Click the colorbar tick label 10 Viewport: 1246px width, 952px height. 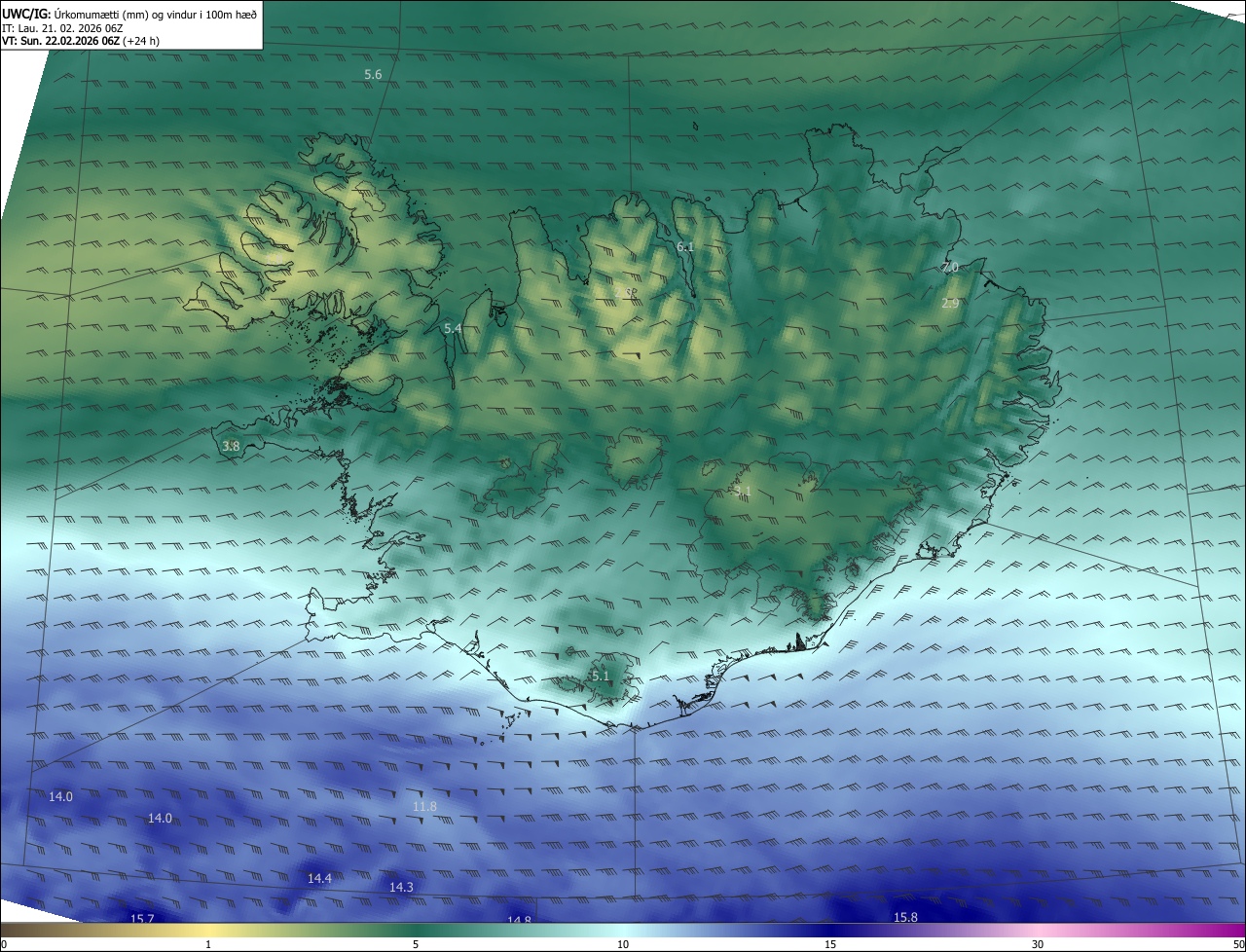click(x=623, y=944)
